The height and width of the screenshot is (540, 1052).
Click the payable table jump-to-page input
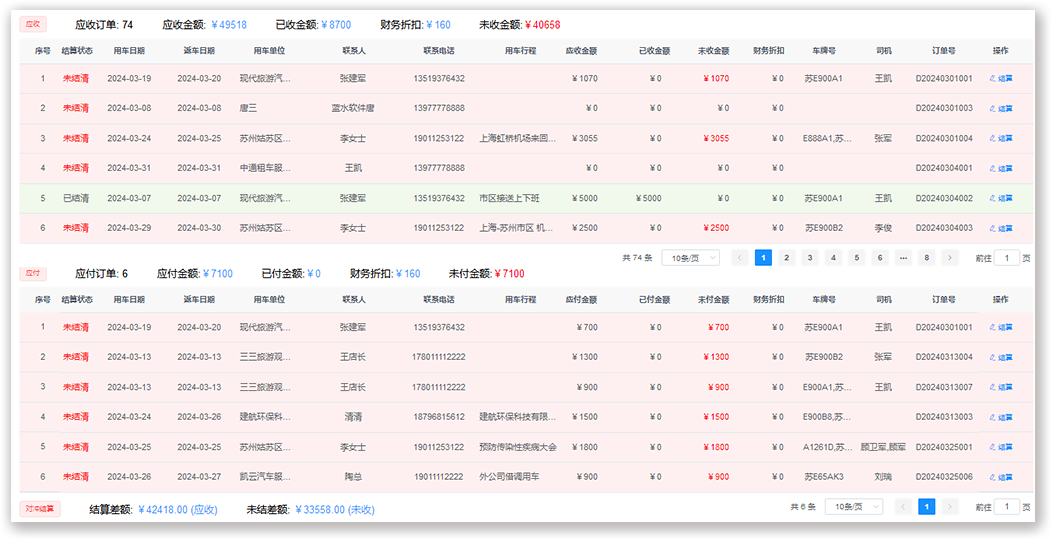[x=1006, y=507]
